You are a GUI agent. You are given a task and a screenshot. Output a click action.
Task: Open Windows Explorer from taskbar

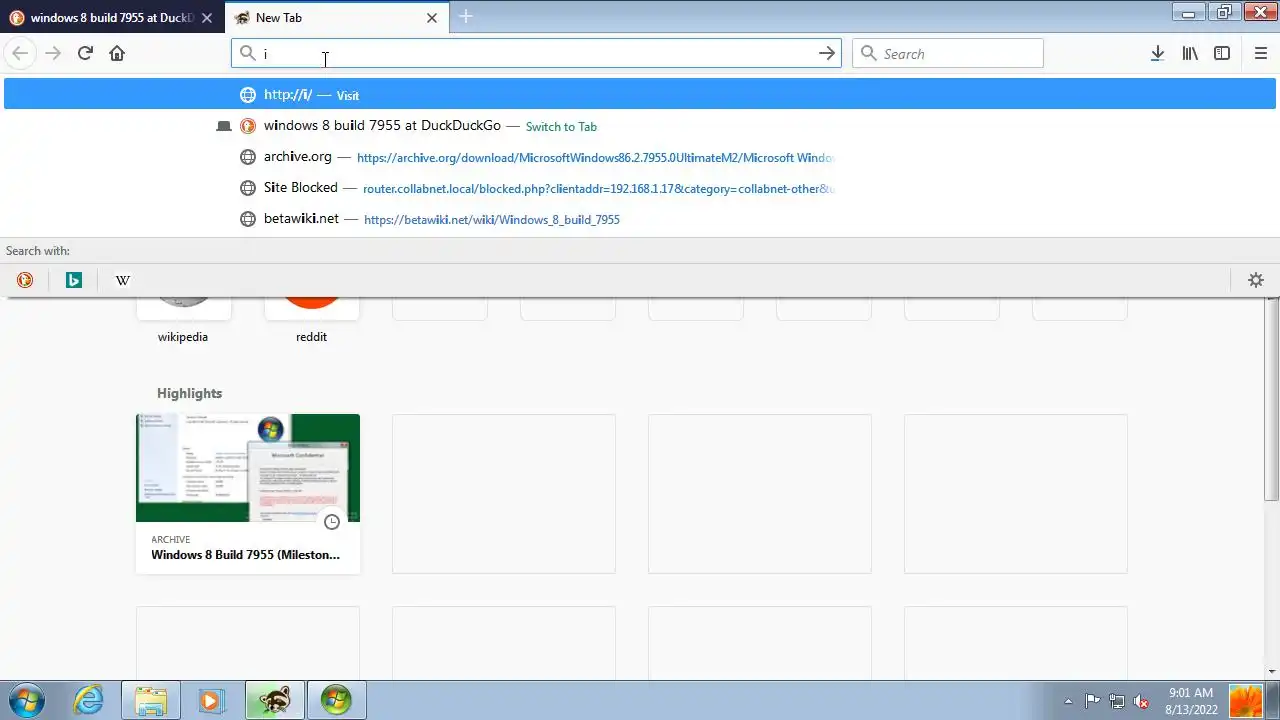tap(151, 700)
